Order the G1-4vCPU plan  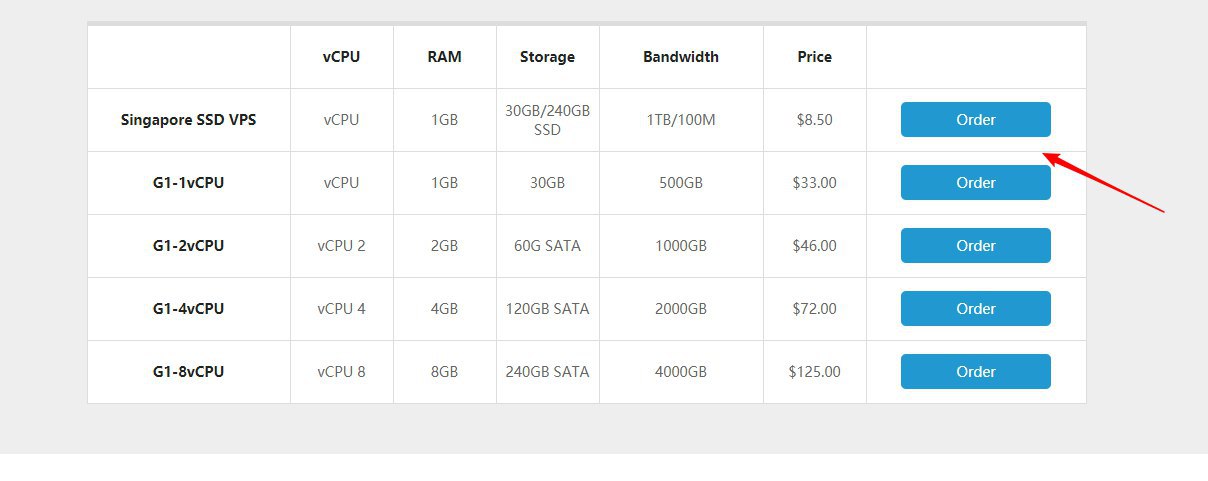(975, 309)
